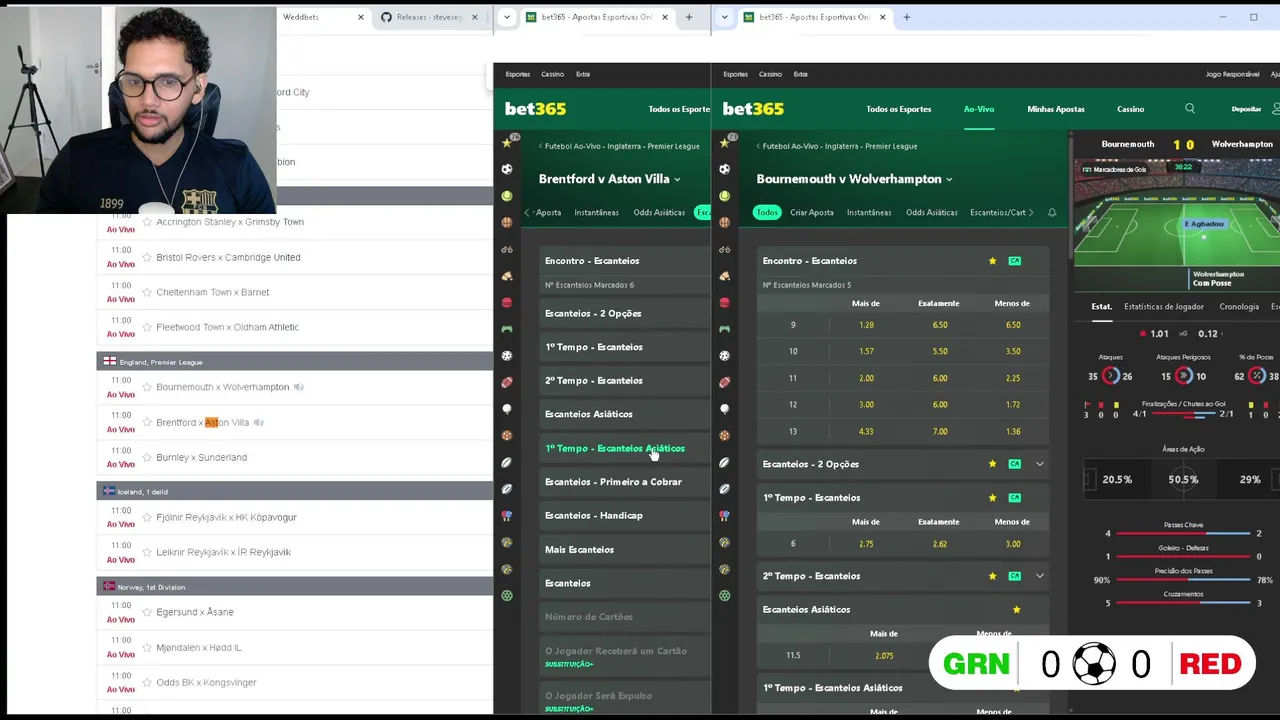
Task: Select golf ball icon in Brentford window sidebar
Action: 507,409
